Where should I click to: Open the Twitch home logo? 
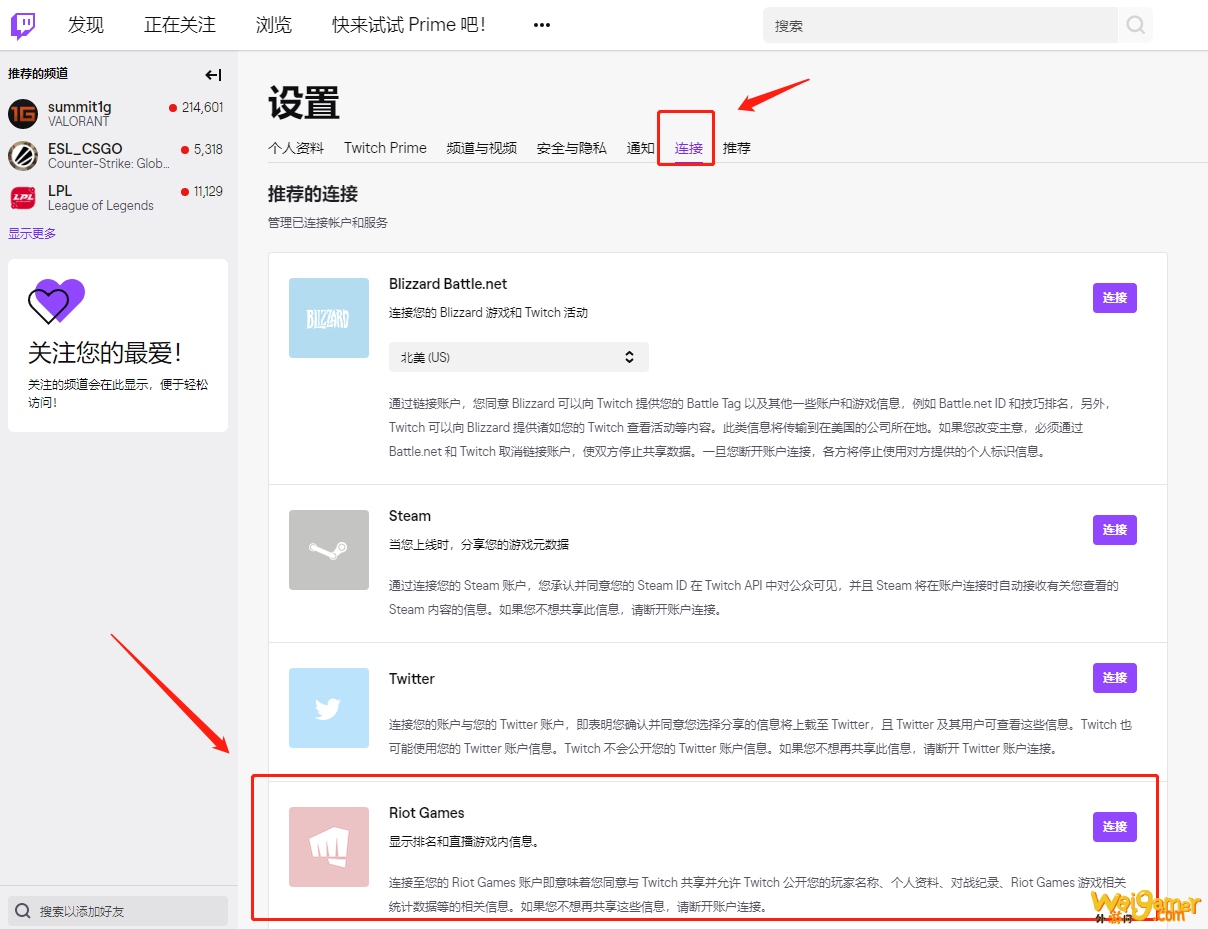23,25
